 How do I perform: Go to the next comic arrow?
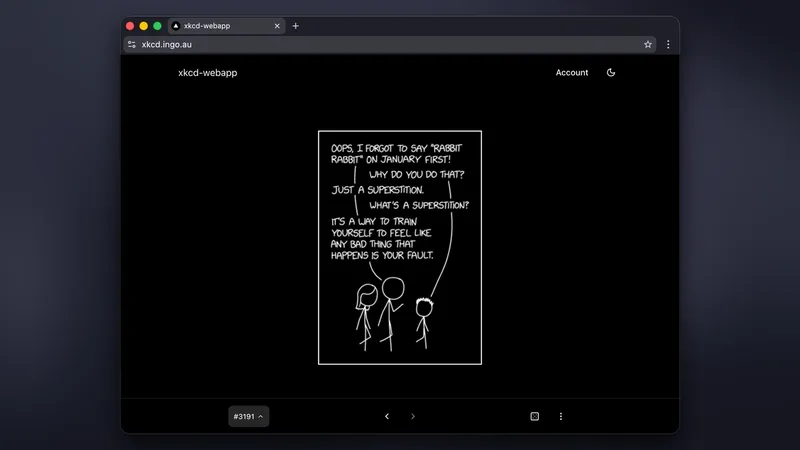pos(413,416)
